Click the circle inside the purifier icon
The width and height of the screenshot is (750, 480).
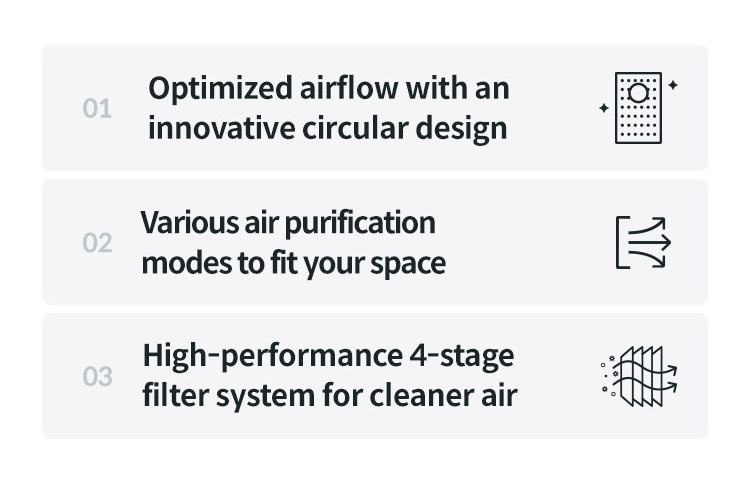coord(639,93)
